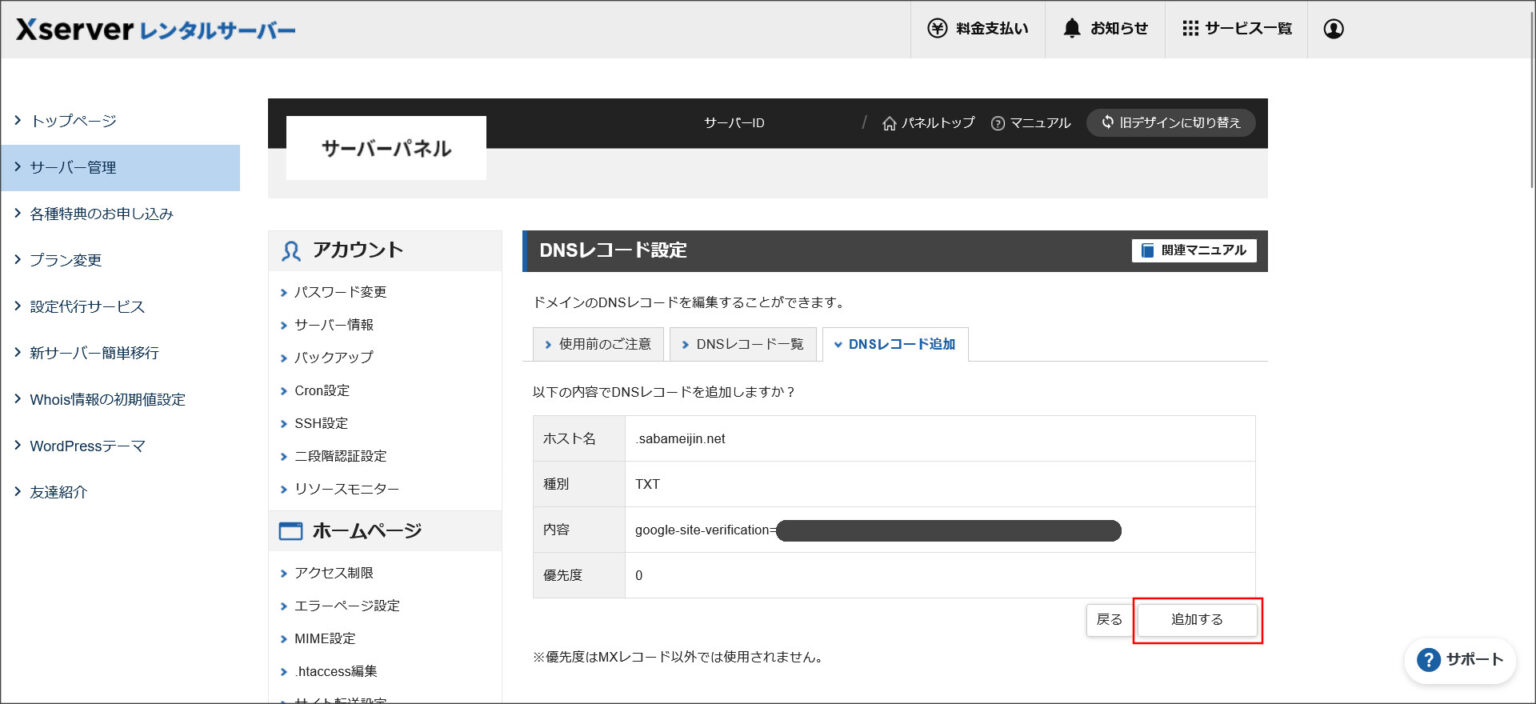Open the 使用前のご注意 tab
The height and width of the screenshot is (704, 1536).
[598, 344]
